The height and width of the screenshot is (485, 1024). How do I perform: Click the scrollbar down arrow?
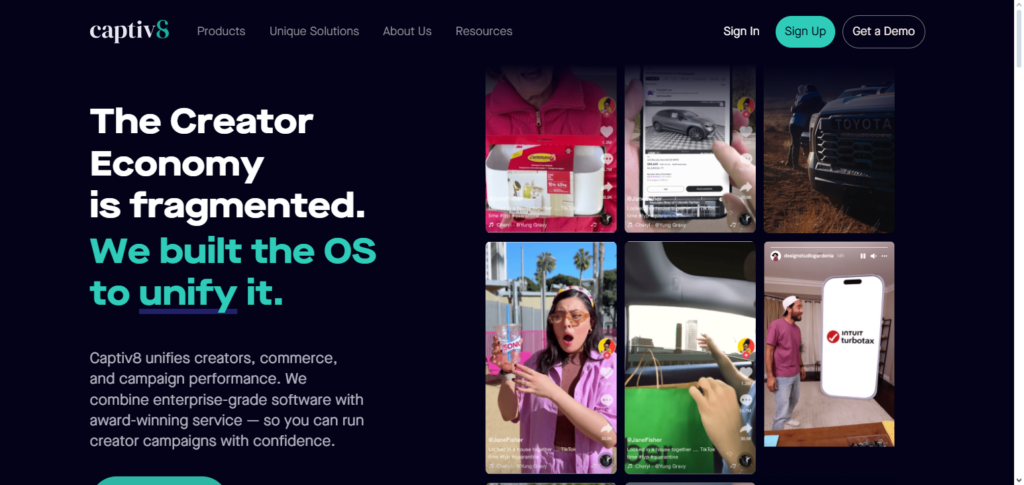click(1018, 480)
